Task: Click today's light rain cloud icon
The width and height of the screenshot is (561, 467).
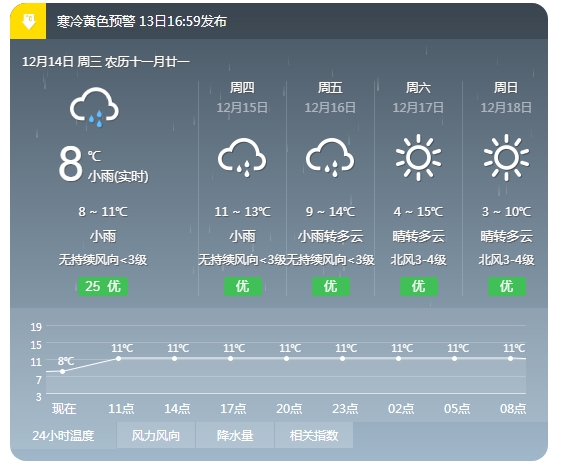Action: (94, 107)
